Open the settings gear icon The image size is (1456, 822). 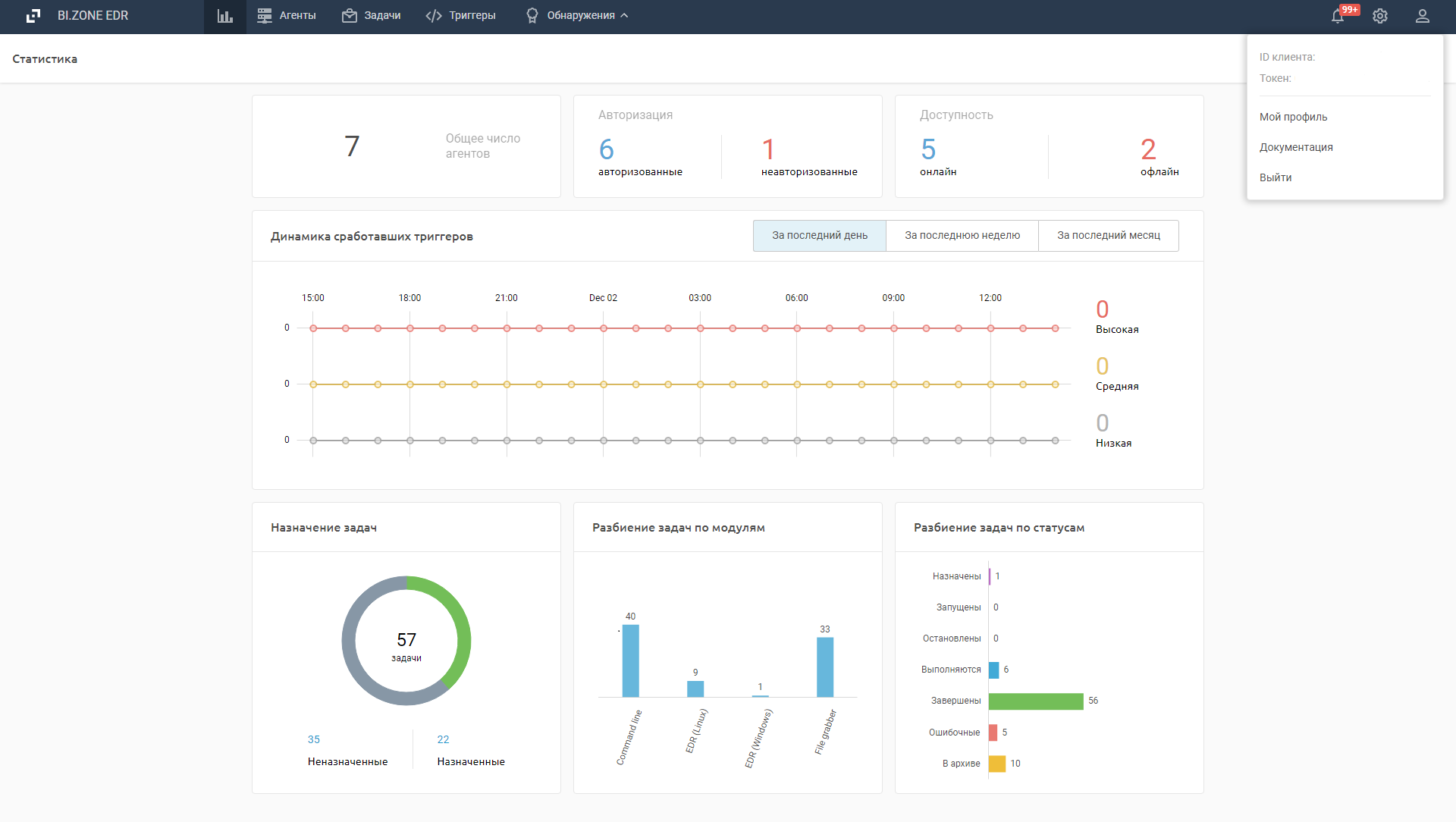click(1380, 16)
